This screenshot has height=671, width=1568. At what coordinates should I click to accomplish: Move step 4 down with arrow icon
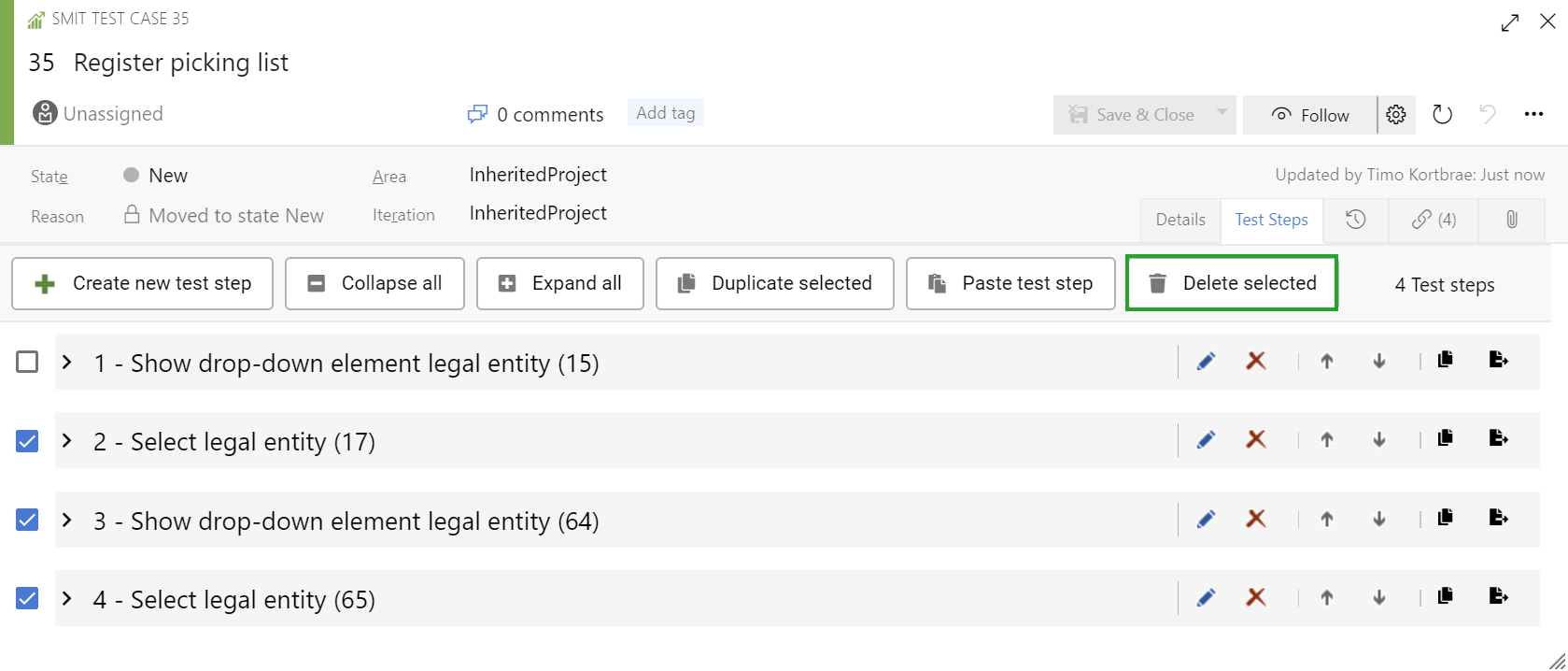pos(1378,597)
